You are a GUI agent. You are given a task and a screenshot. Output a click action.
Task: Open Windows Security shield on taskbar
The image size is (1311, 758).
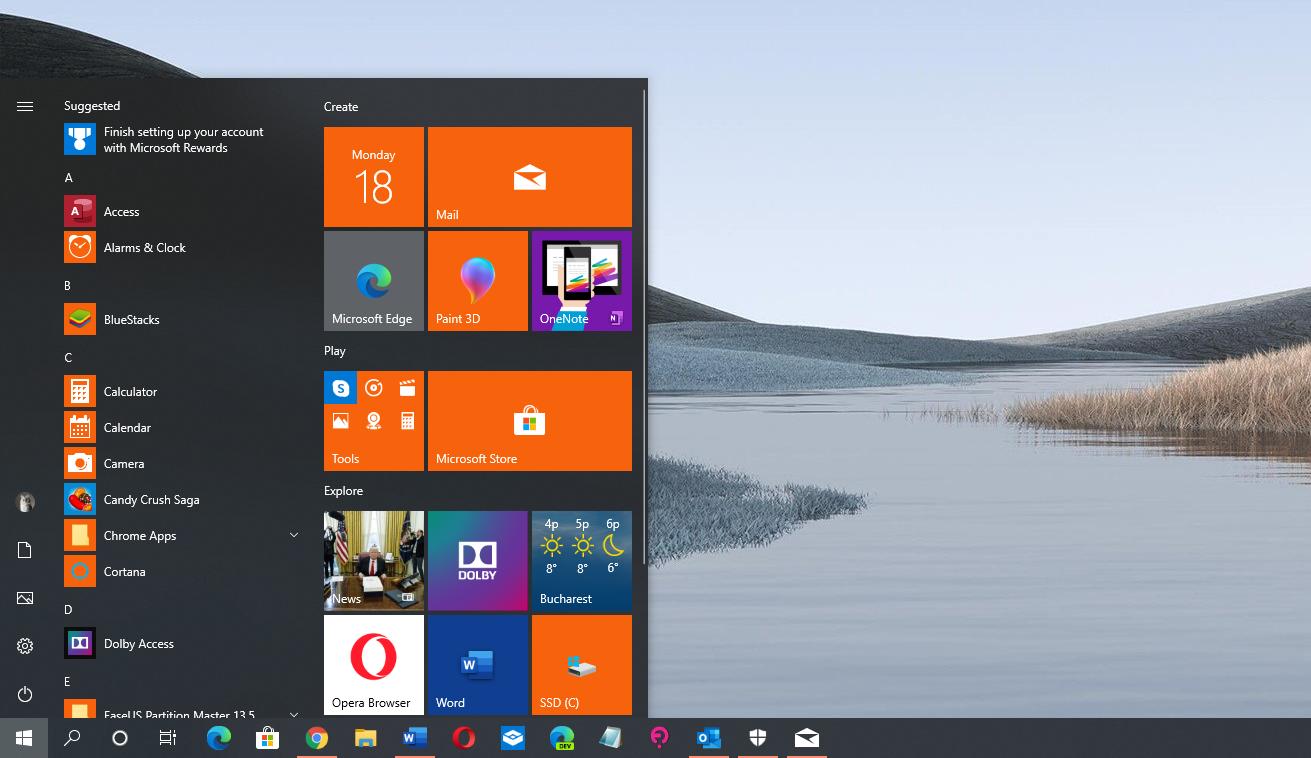point(757,738)
